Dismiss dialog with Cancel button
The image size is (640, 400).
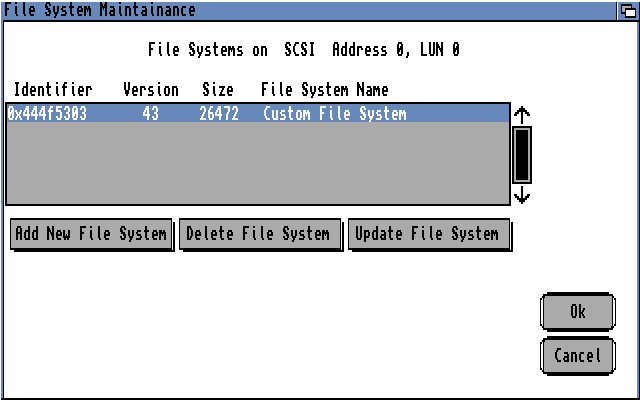578,356
